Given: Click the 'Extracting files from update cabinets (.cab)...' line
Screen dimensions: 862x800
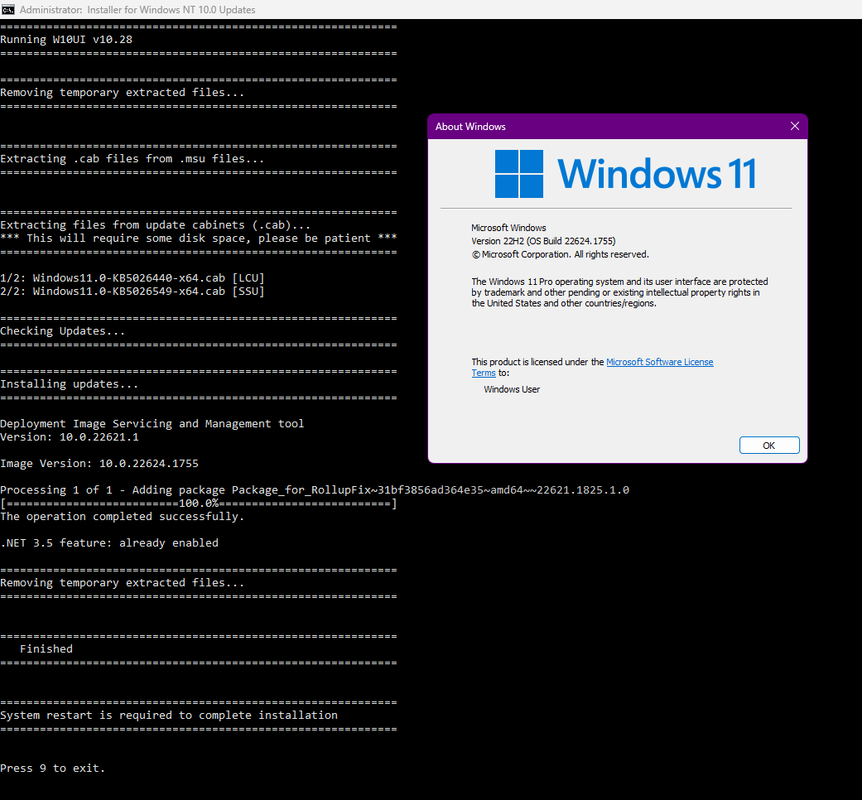Looking at the screenshot, I should [x=156, y=225].
